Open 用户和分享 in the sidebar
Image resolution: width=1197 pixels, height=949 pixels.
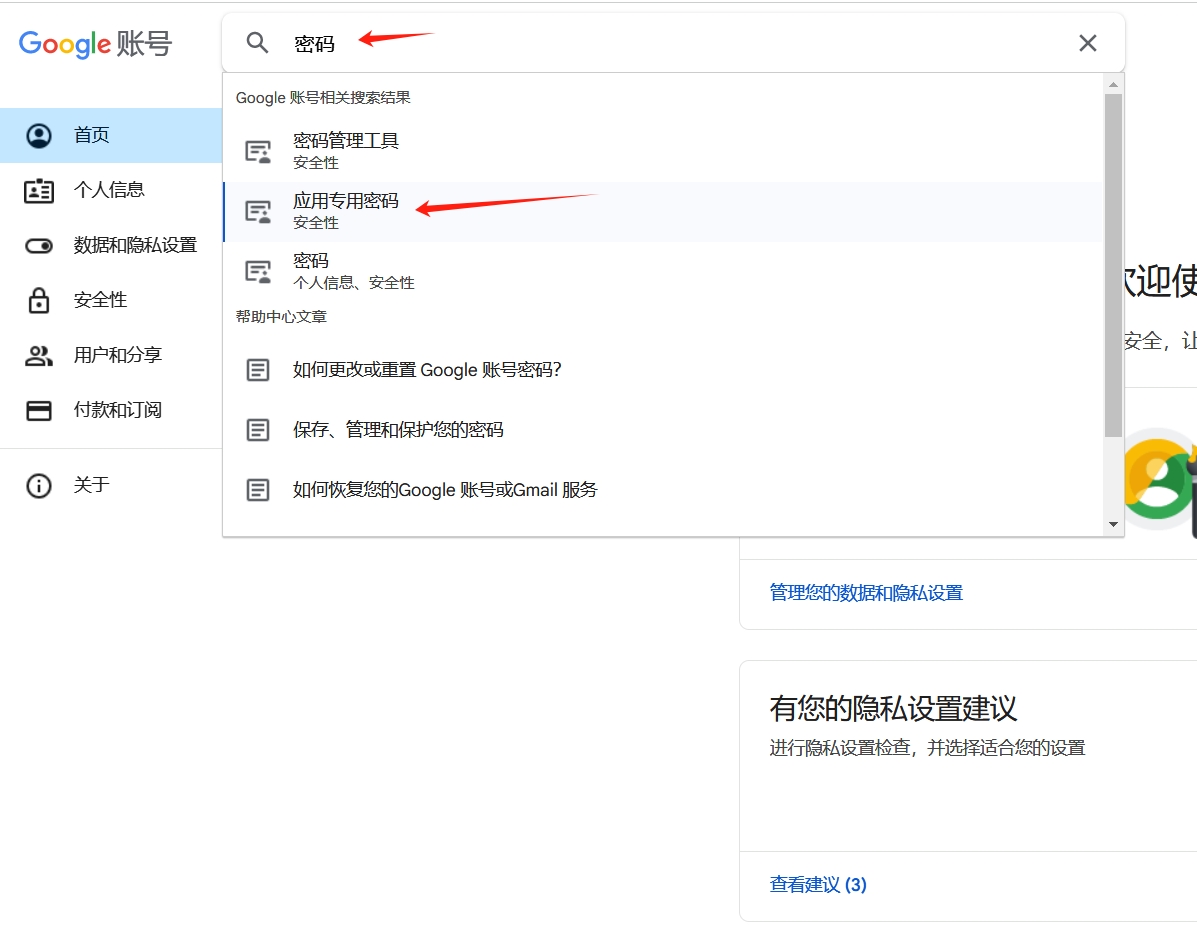click(111, 355)
